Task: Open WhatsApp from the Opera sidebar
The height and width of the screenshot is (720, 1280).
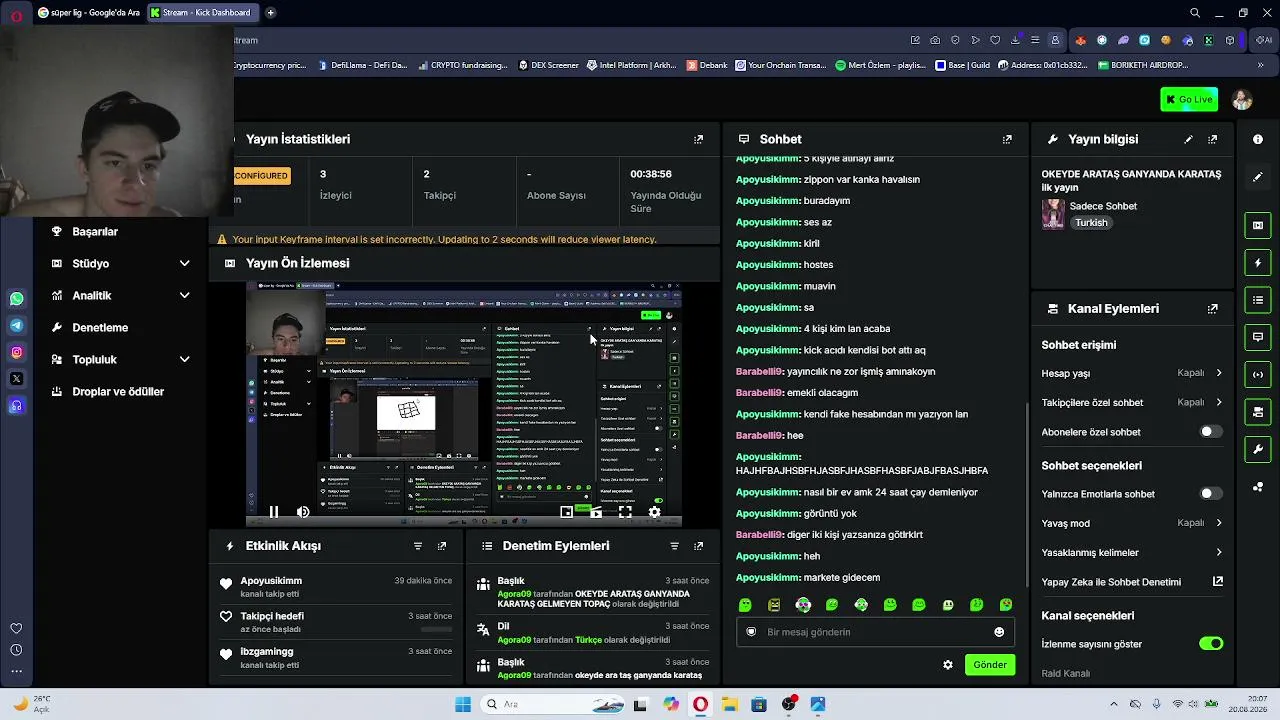Action: coord(17,299)
